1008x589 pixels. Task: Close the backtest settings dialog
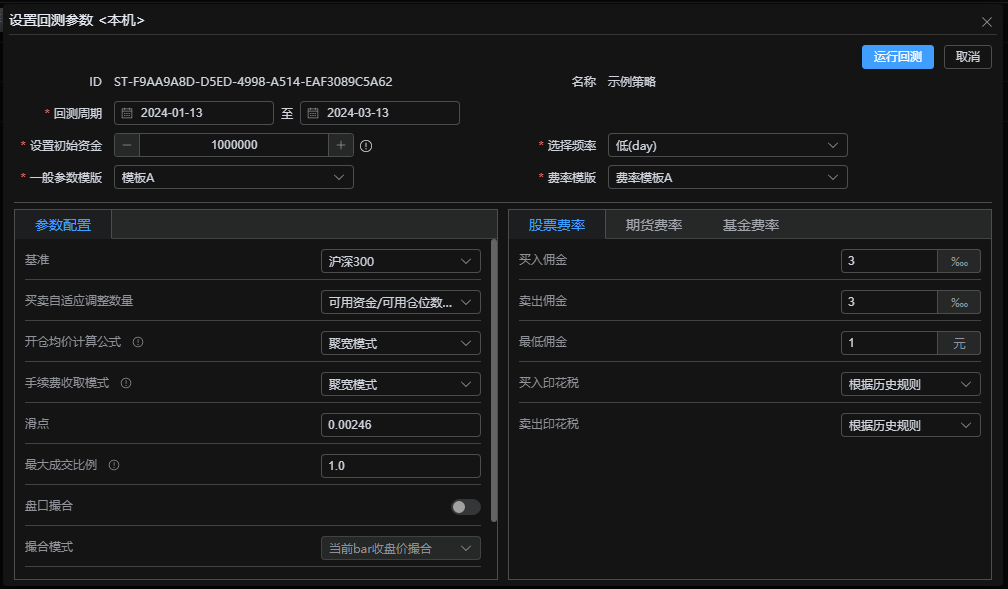click(x=987, y=21)
